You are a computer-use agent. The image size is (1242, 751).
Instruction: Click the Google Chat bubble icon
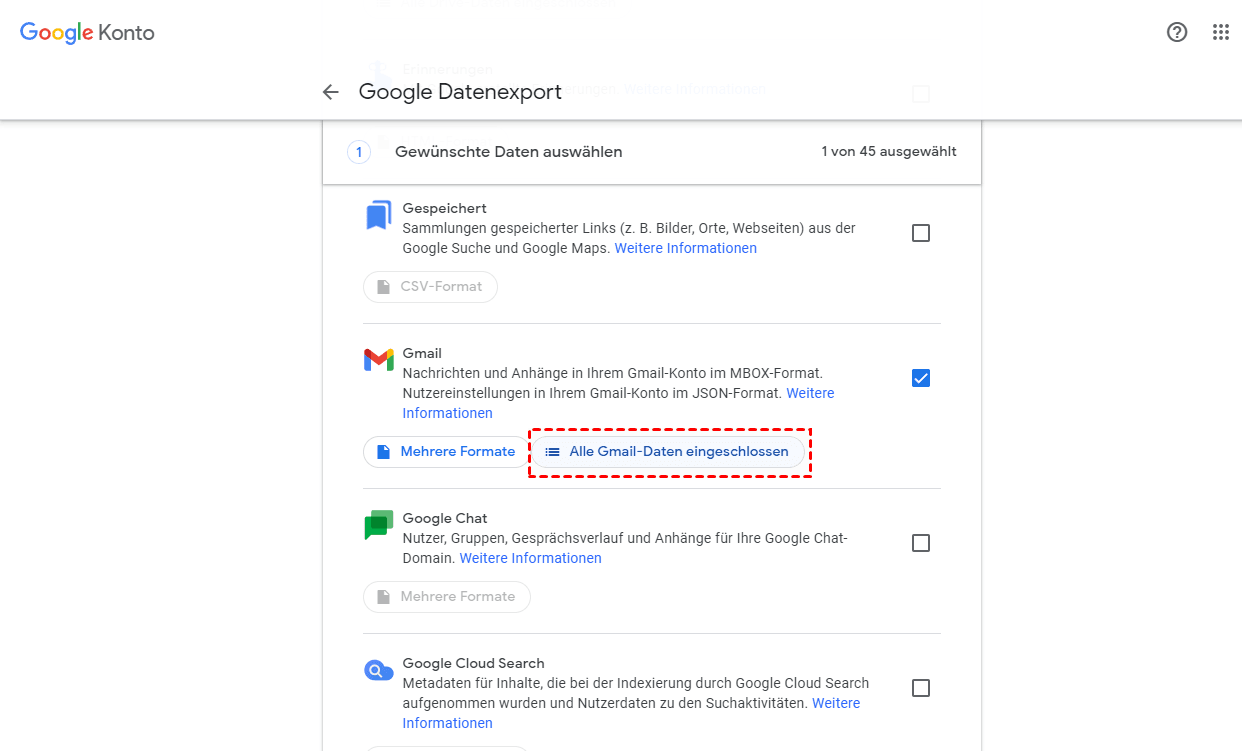click(379, 525)
